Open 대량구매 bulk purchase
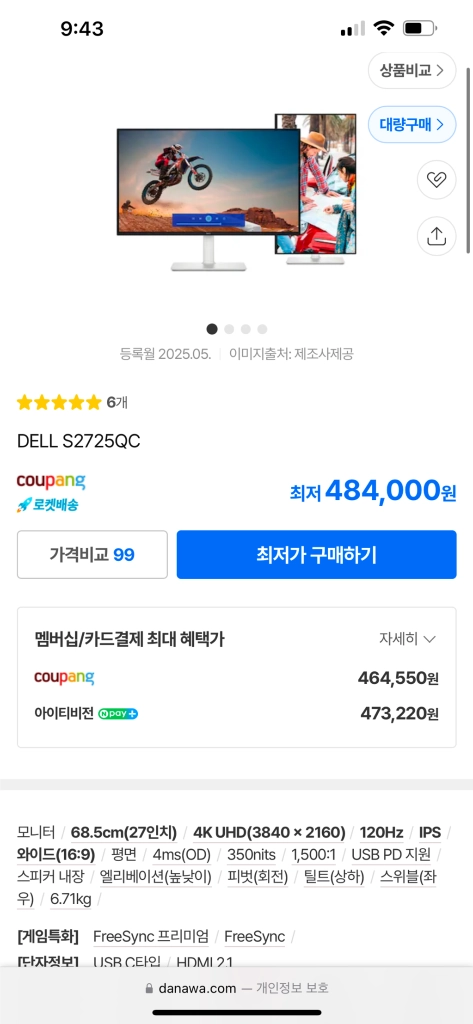This screenshot has height=1024, width=473. (412, 124)
